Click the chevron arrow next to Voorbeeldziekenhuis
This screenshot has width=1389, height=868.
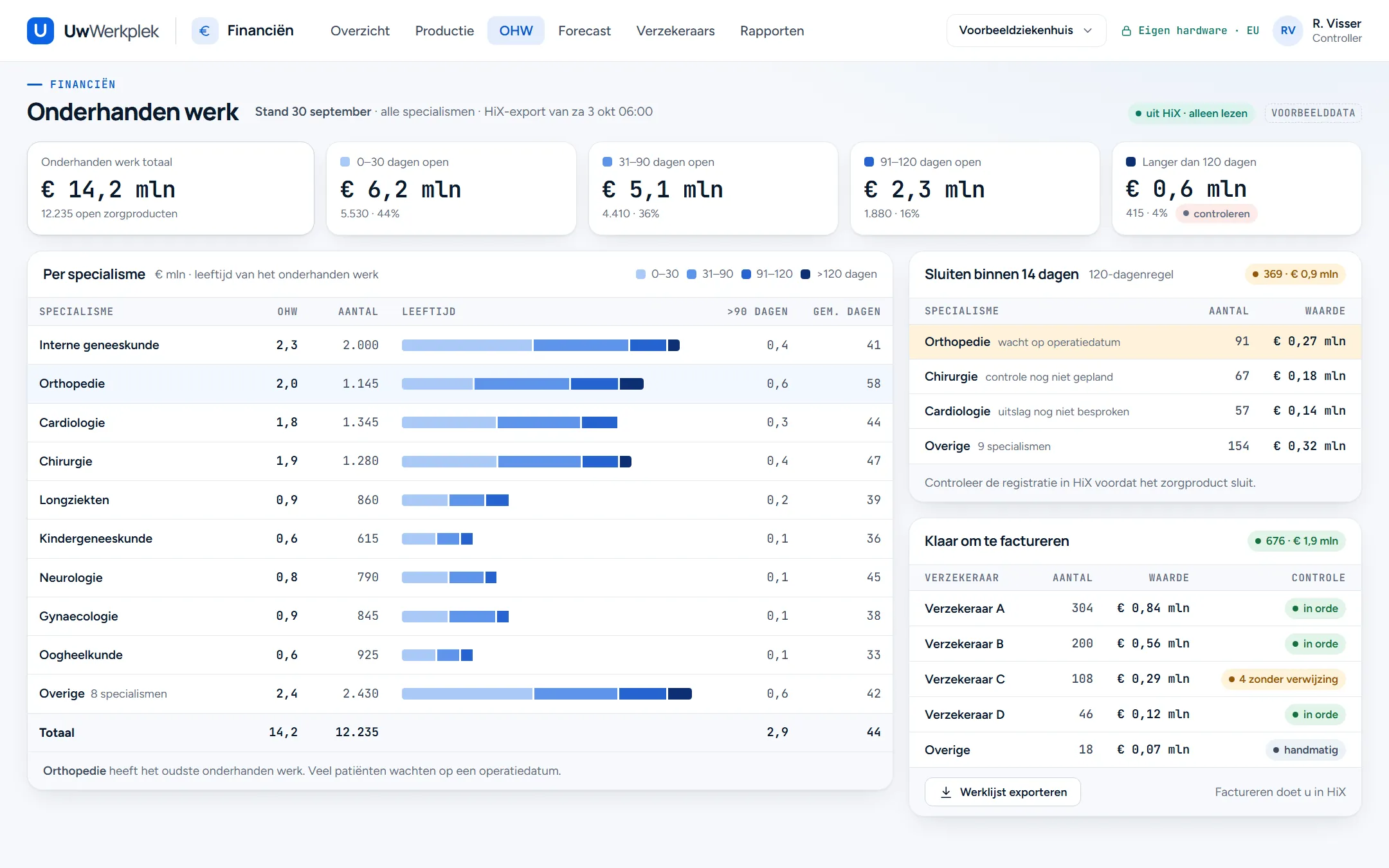click(x=1088, y=31)
